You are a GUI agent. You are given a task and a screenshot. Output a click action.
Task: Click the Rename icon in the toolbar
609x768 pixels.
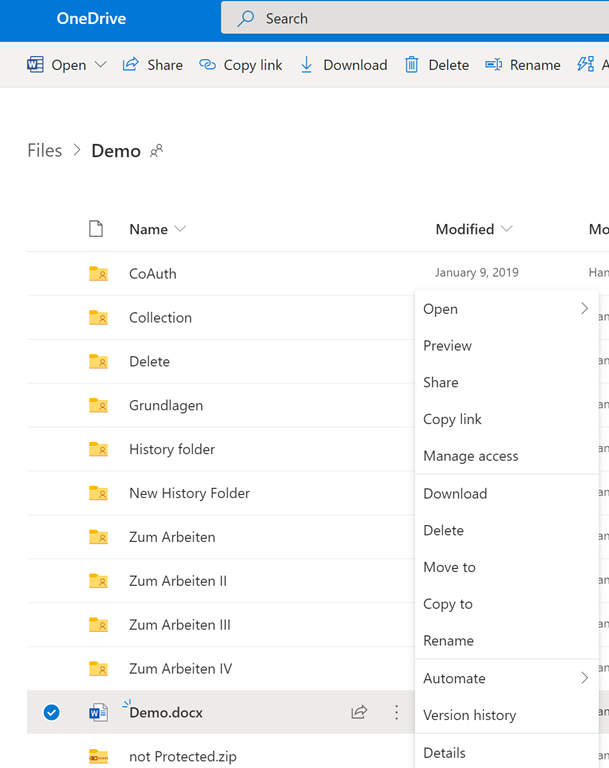pos(493,65)
